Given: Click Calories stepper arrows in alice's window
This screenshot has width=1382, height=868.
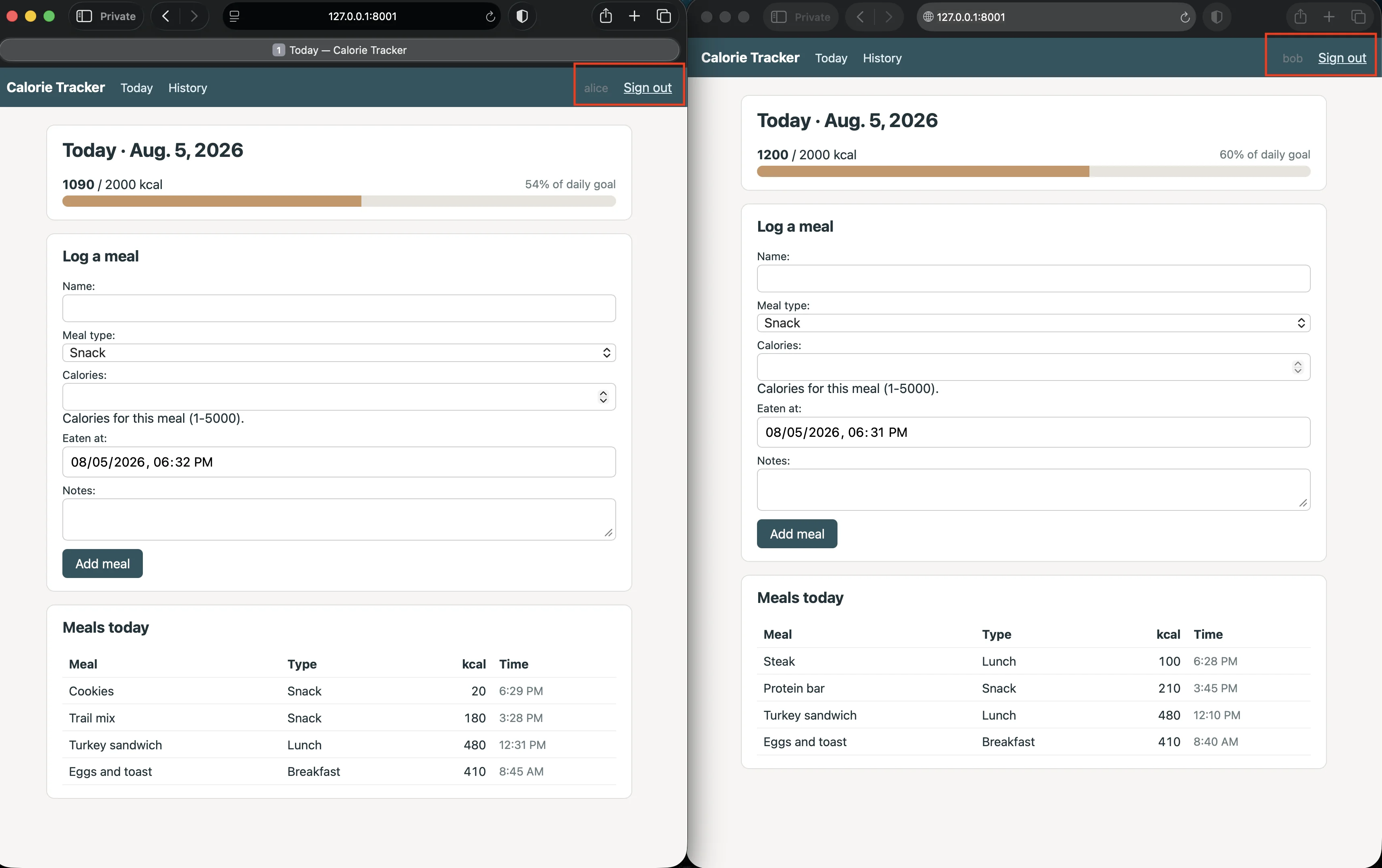Looking at the screenshot, I should [603, 397].
